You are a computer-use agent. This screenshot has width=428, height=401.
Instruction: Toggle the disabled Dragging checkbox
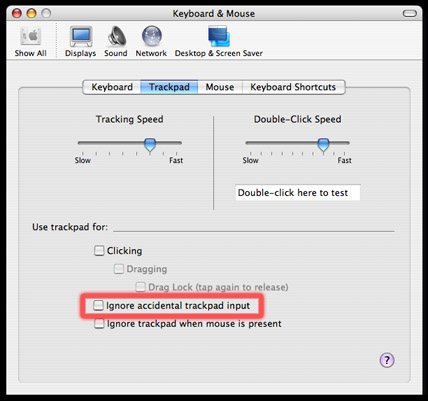tap(119, 269)
